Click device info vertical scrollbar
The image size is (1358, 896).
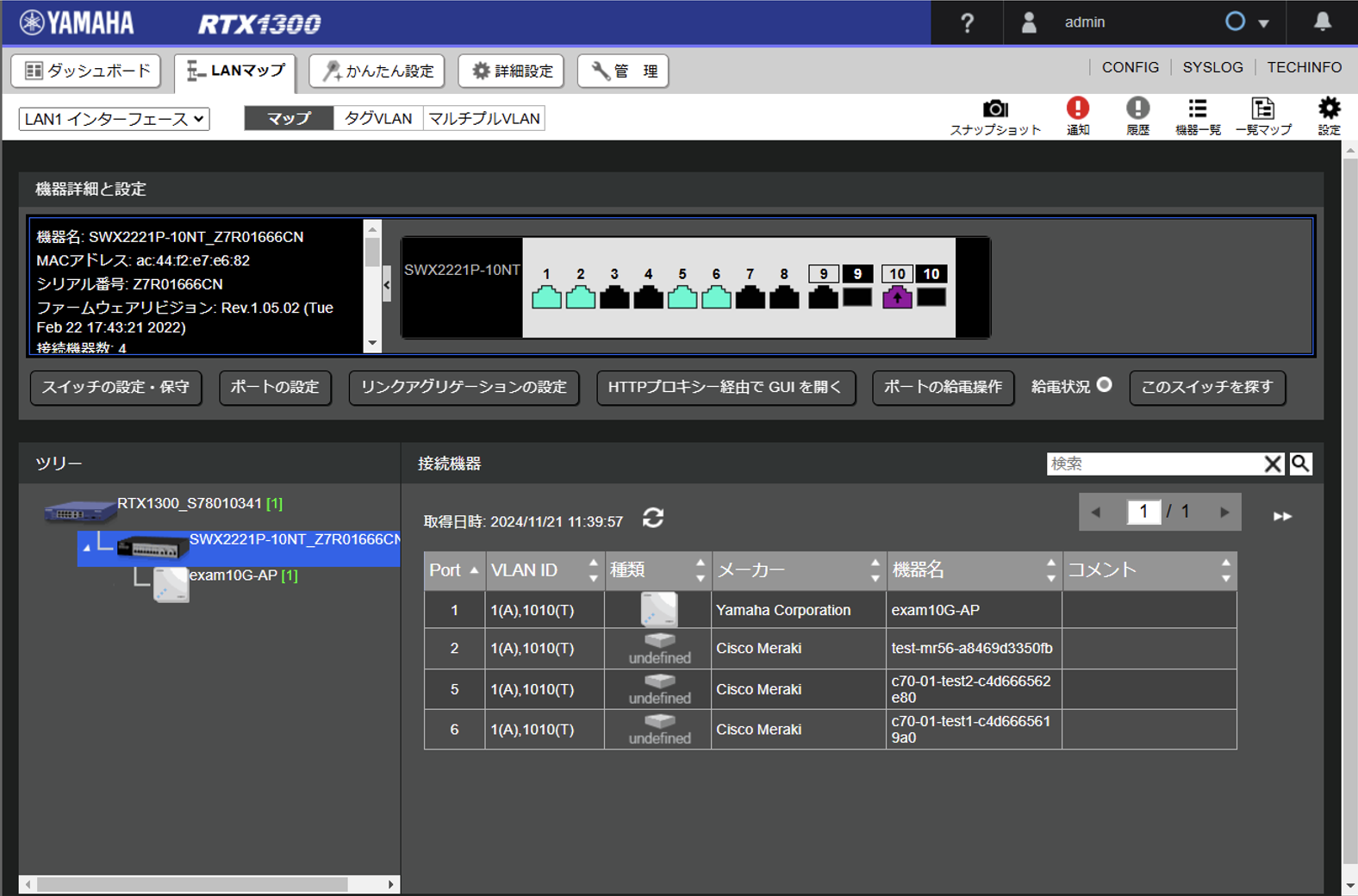372,252
